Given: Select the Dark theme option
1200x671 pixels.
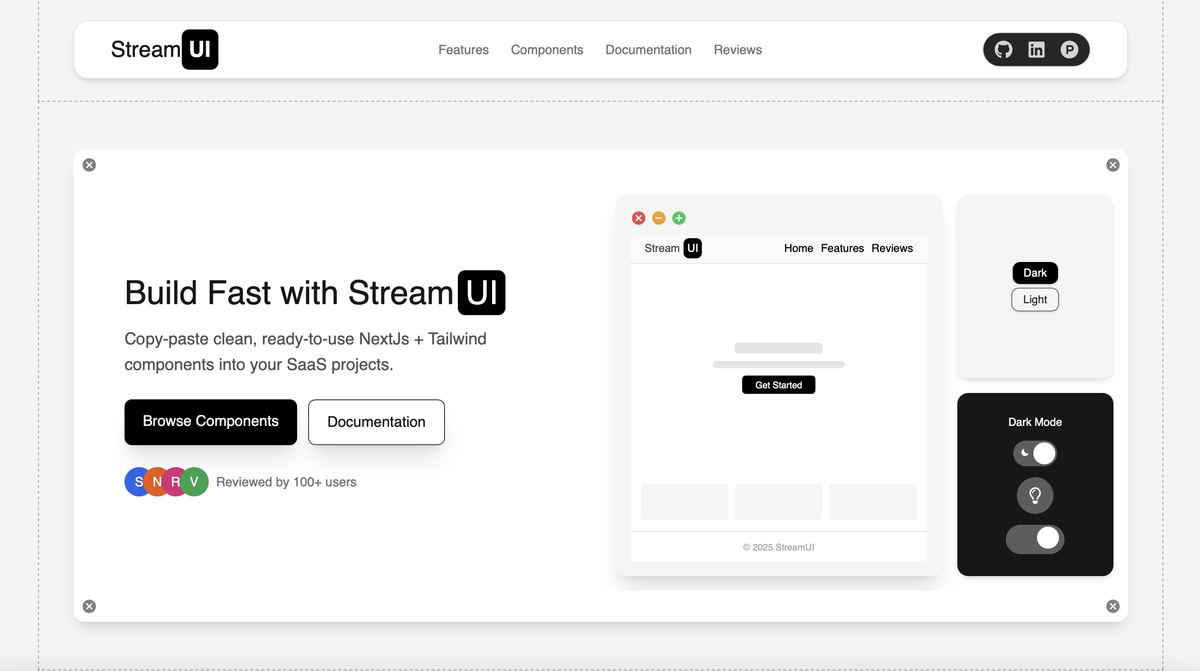Looking at the screenshot, I should [x=1035, y=273].
